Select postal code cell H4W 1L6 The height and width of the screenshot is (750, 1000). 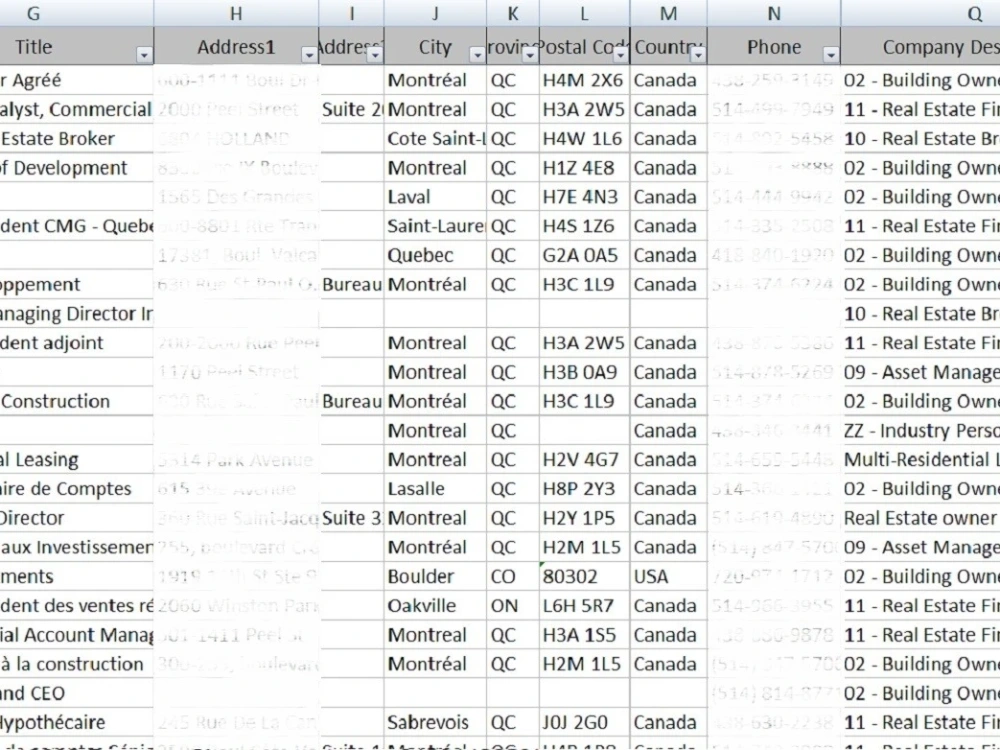point(585,138)
